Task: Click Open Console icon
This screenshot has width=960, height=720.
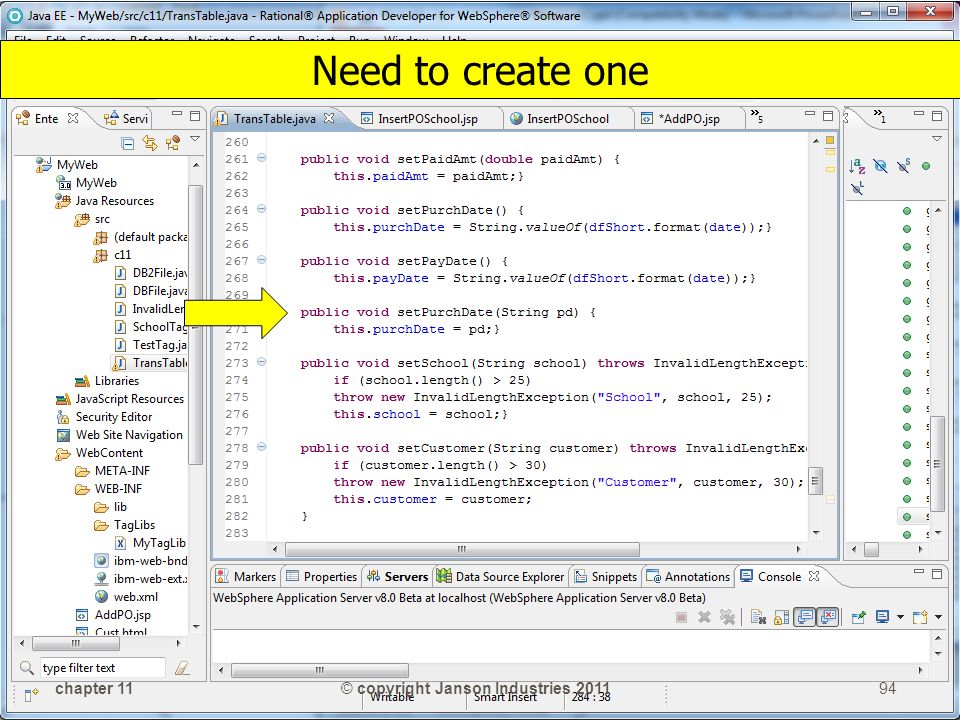Action: click(x=920, y=617)
